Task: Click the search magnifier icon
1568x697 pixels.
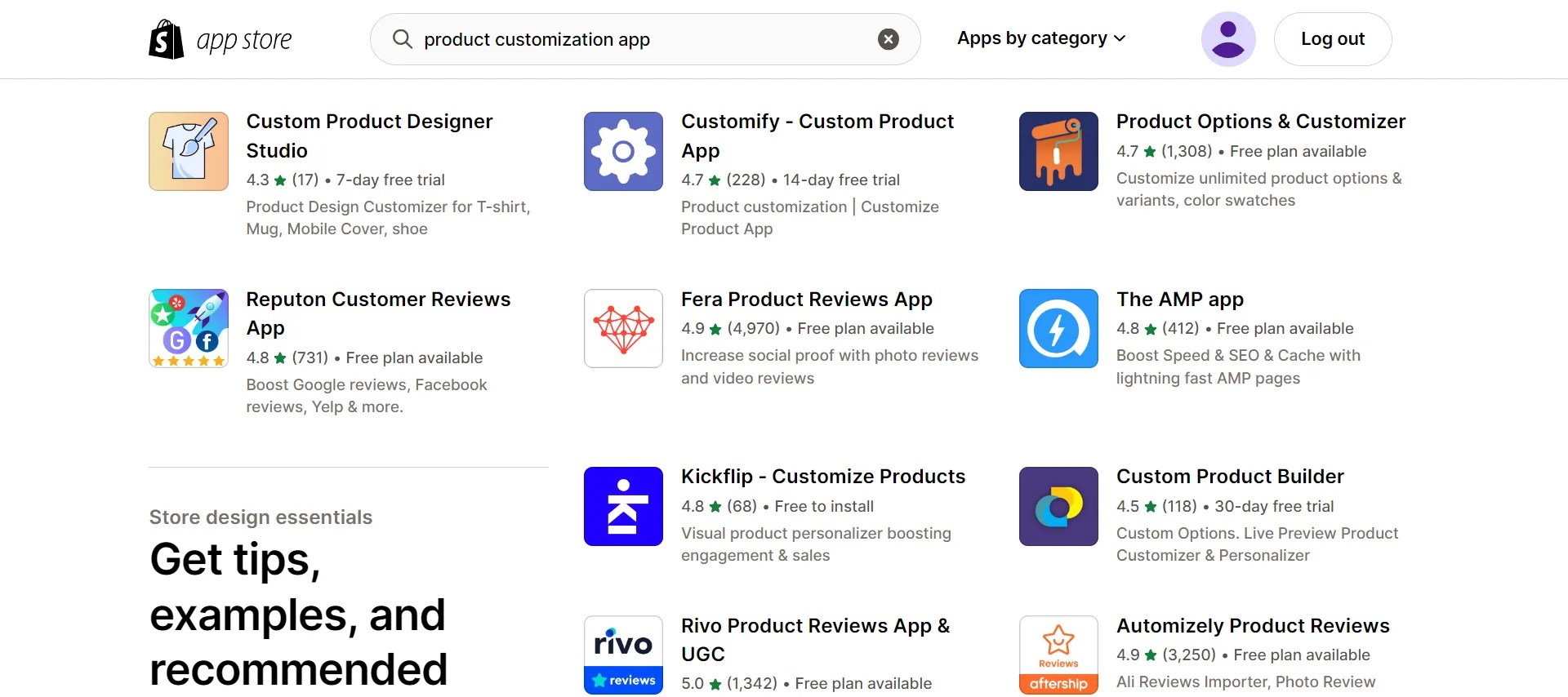Action: (402, 39)
